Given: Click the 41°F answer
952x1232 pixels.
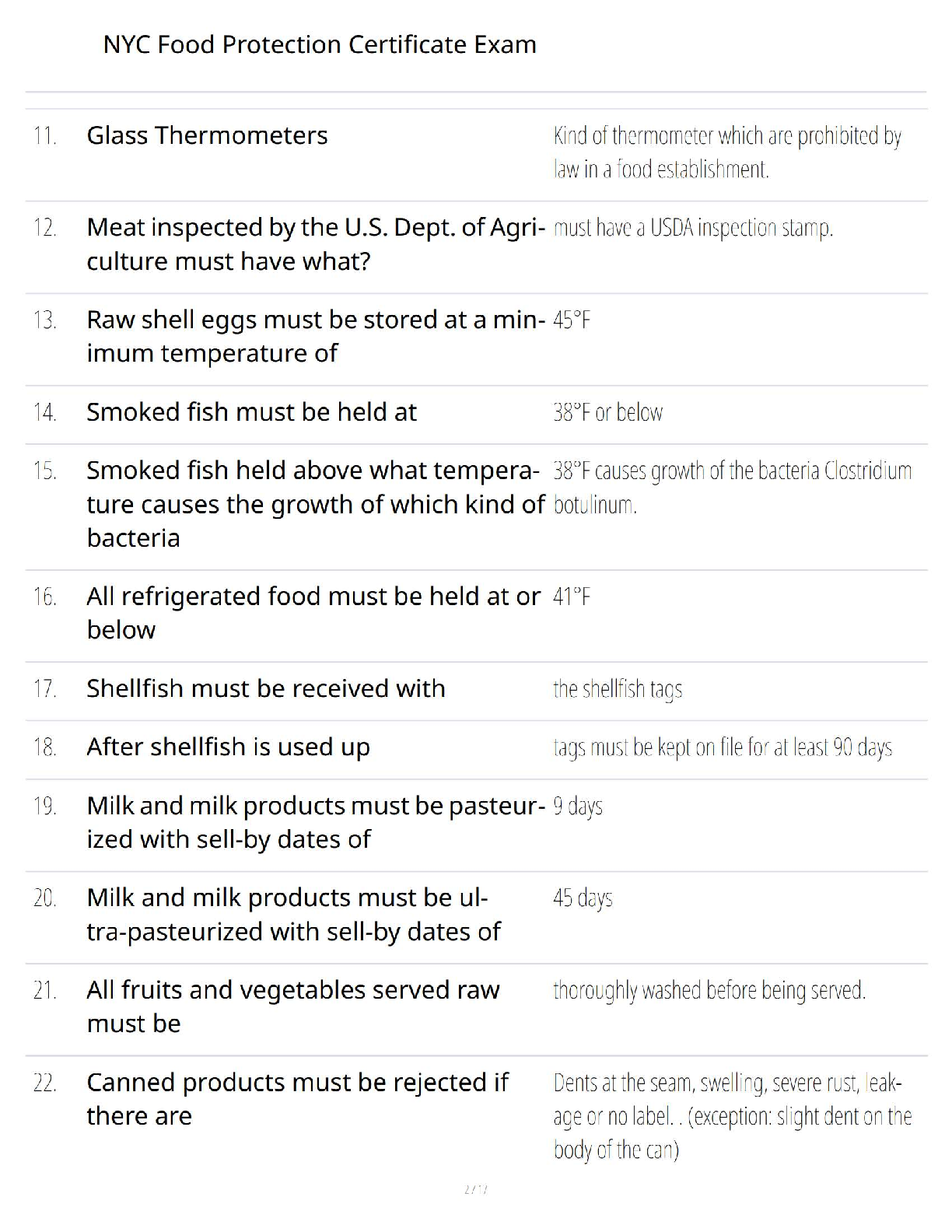Looking at the screenshot, I should [572, 597].
